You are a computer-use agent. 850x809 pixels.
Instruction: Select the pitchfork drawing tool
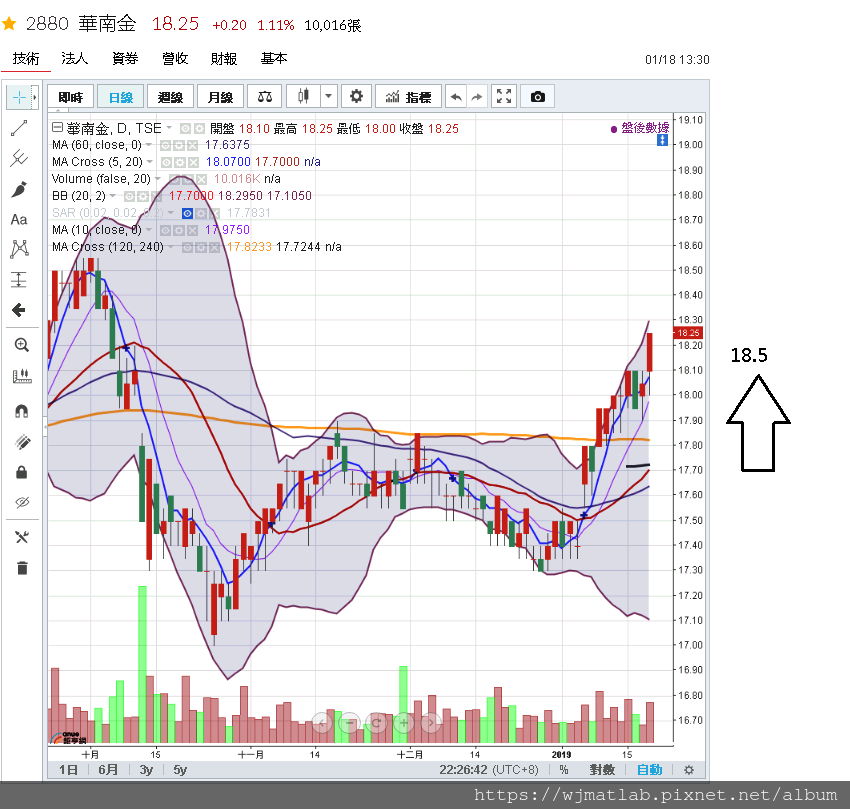click(x=19, y=158)
